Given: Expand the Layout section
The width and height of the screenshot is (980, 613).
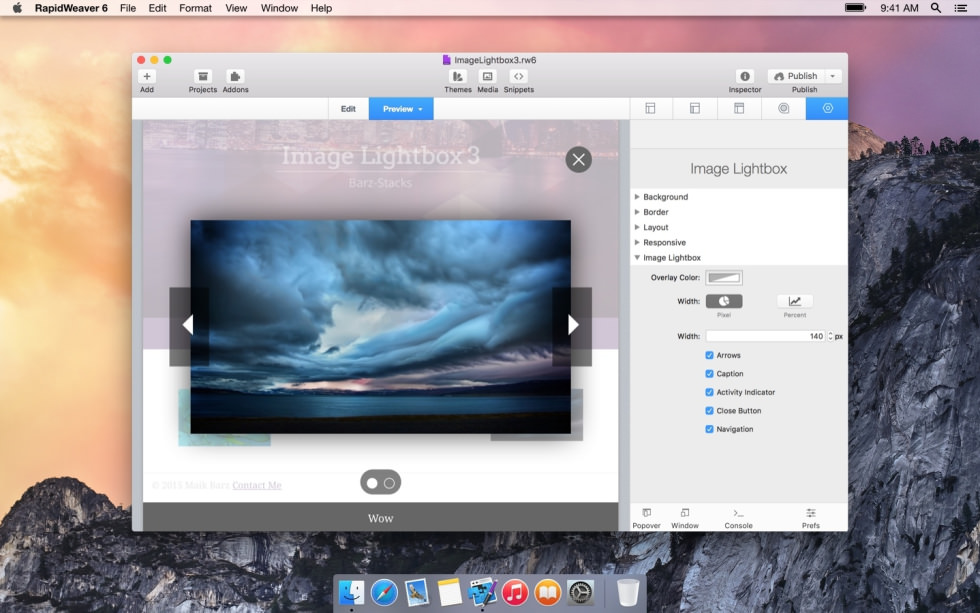Looking at the screenshot, I should coord(637,227).
